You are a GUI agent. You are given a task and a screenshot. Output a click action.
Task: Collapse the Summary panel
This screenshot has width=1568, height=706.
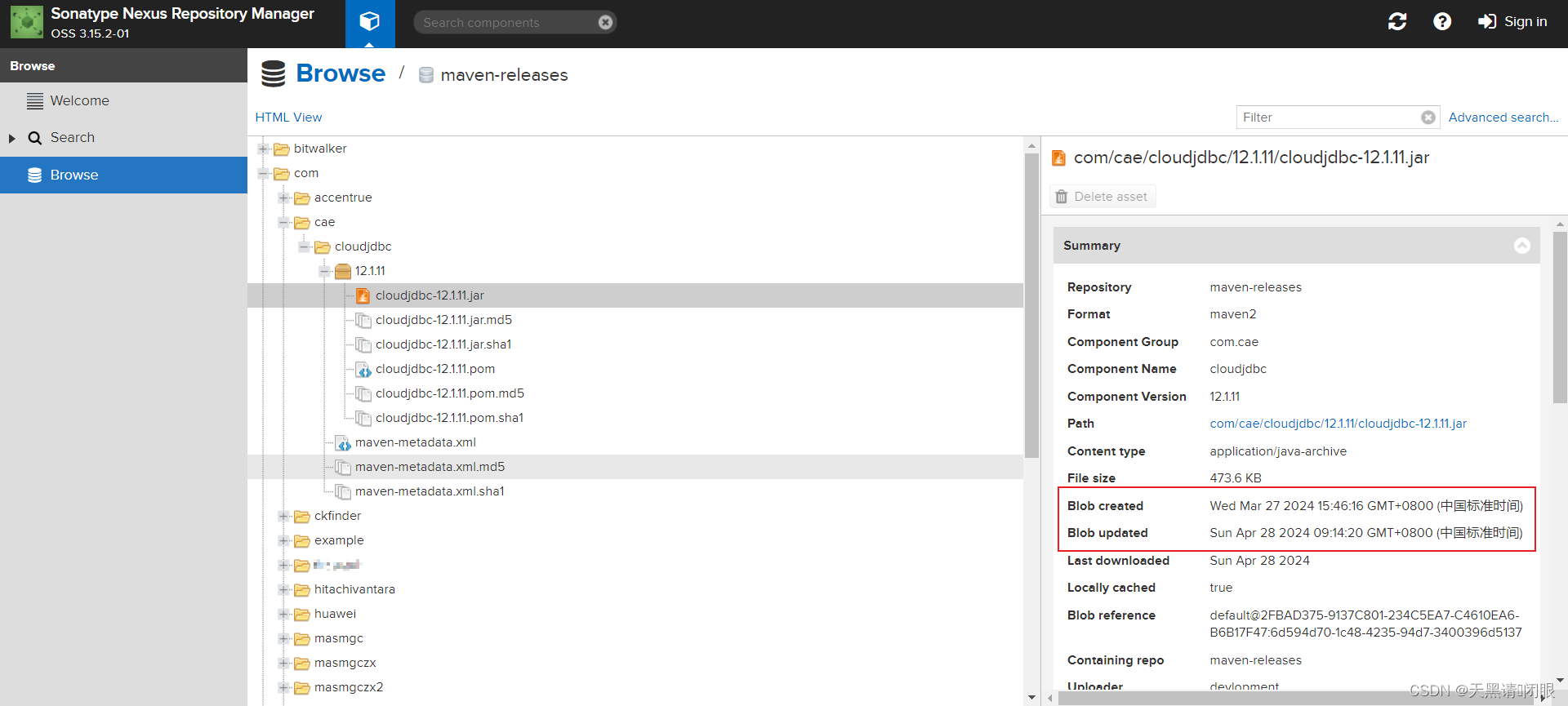1522,246
